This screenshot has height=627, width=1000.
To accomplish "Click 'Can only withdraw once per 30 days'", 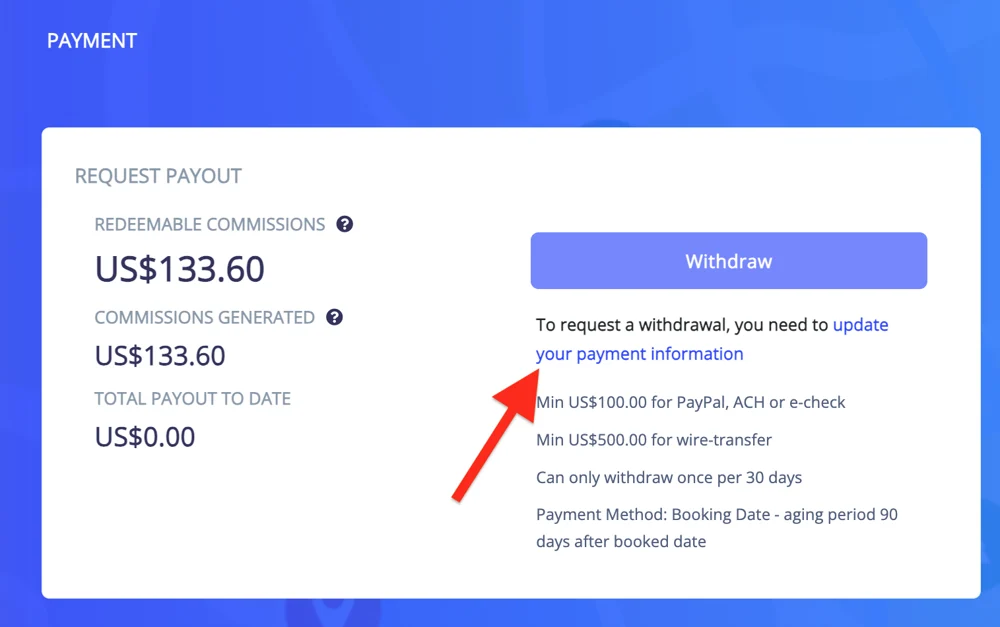I will (x=669, y=478).
